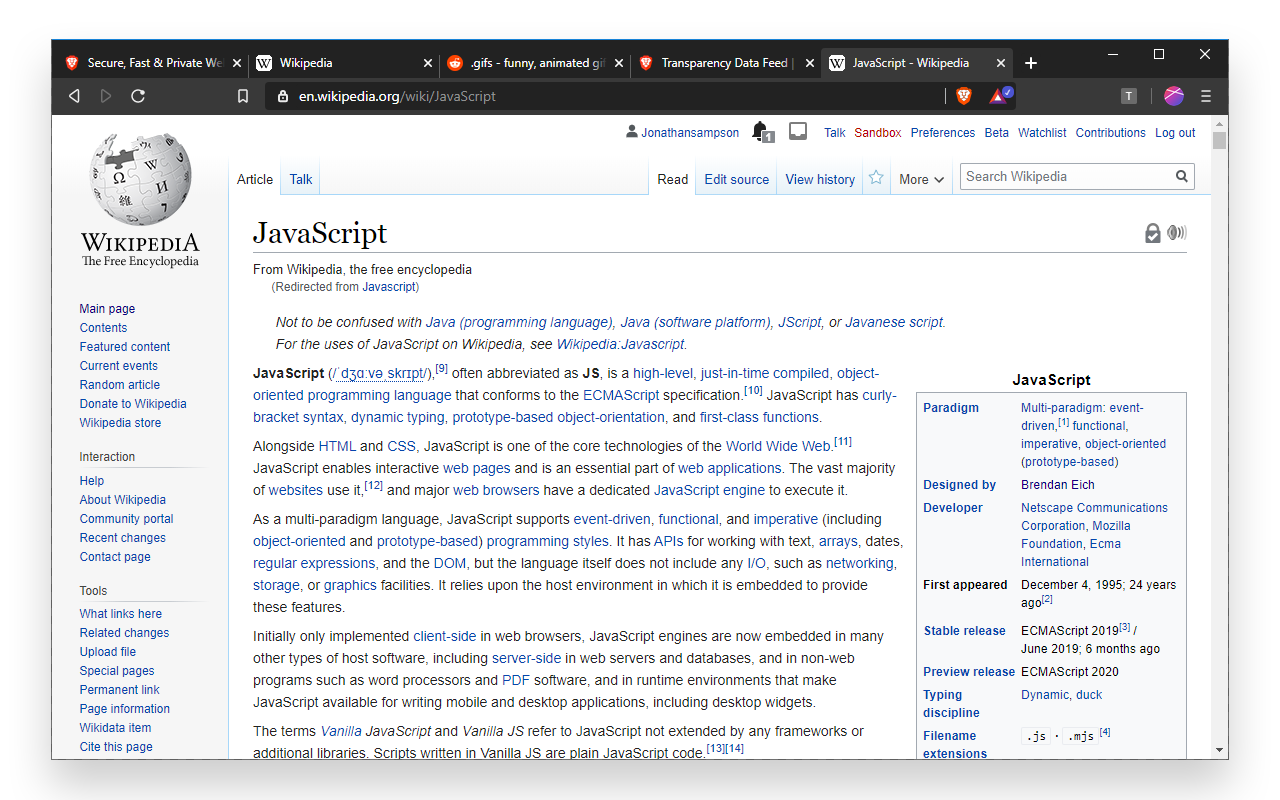Open the Brave hamburger main menu
Screen dimensions: 1280x800
coord(1206,96)
